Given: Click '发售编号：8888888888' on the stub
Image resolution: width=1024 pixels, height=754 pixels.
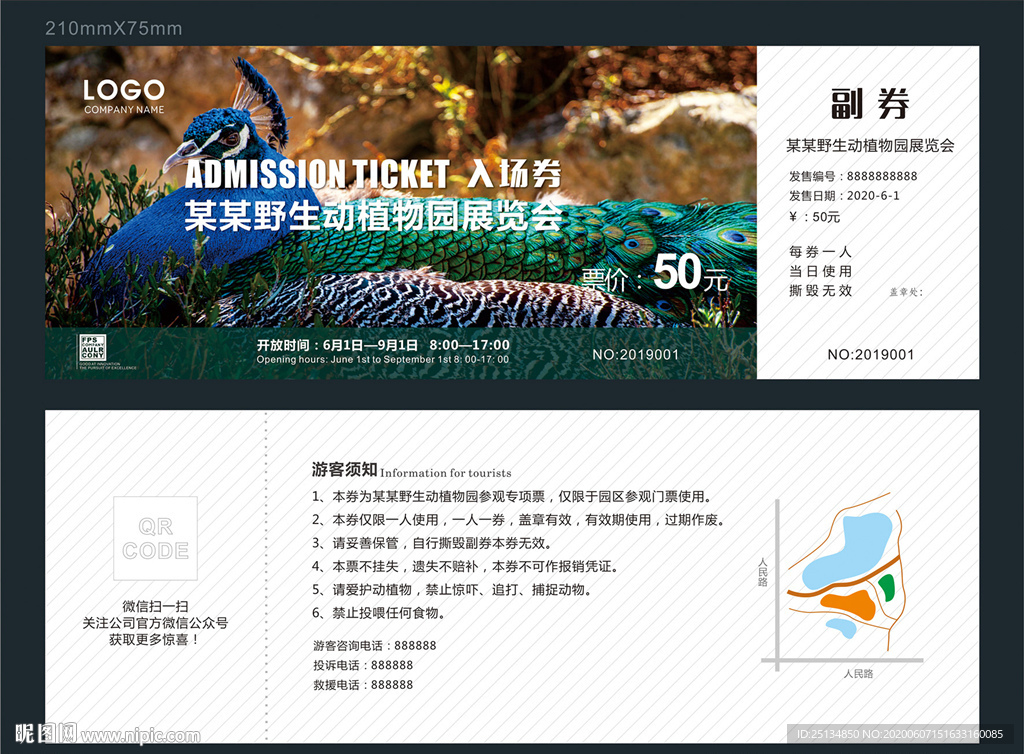Looking at the screenshot, I should tap(853, 176).
